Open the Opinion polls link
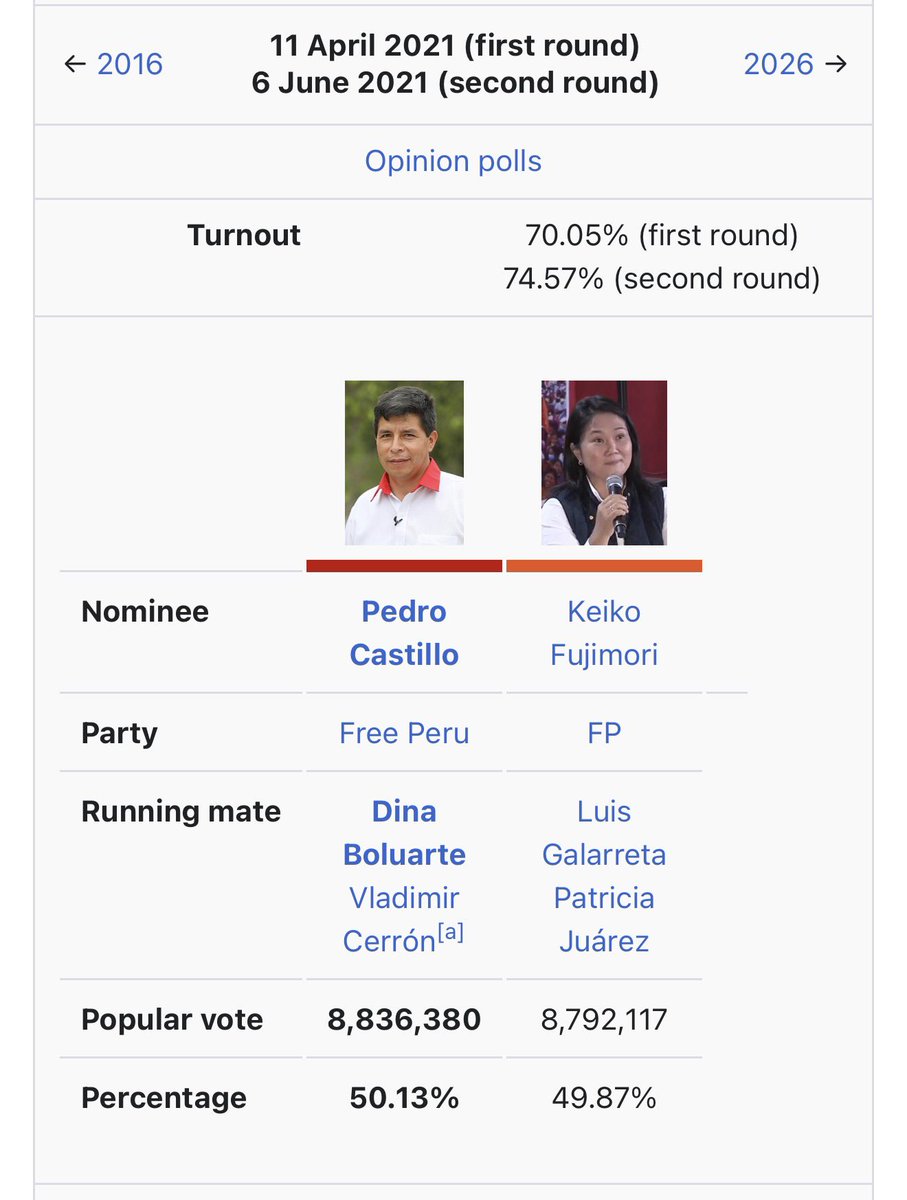This screenshot has width=907, height=1200. pyautogui.click(x=453, y=161)
